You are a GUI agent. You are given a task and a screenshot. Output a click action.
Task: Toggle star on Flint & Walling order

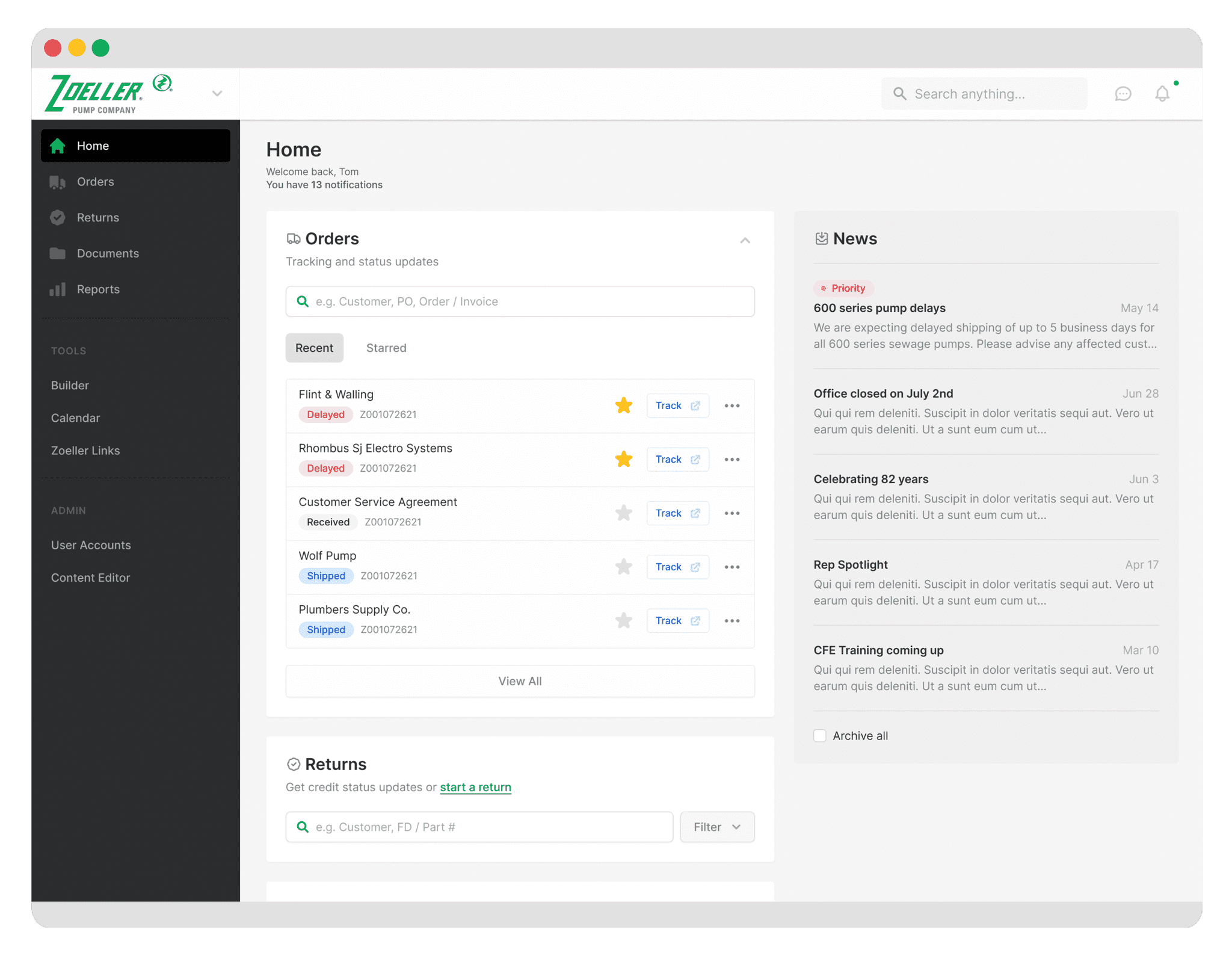click(x=623, y=404)
